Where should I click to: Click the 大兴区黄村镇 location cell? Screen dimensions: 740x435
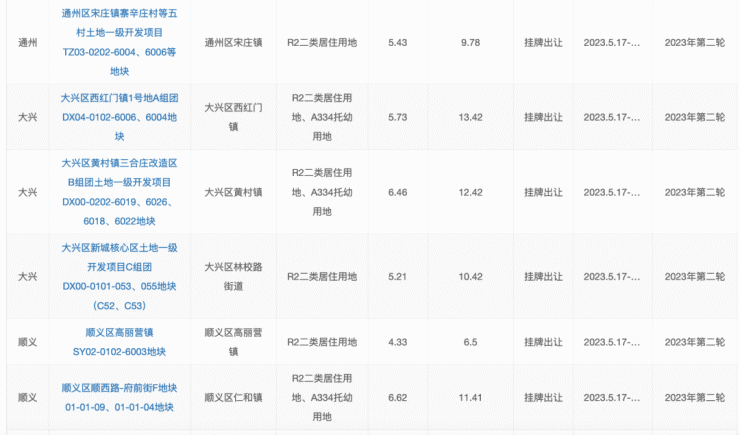click(x=233, y=191)
